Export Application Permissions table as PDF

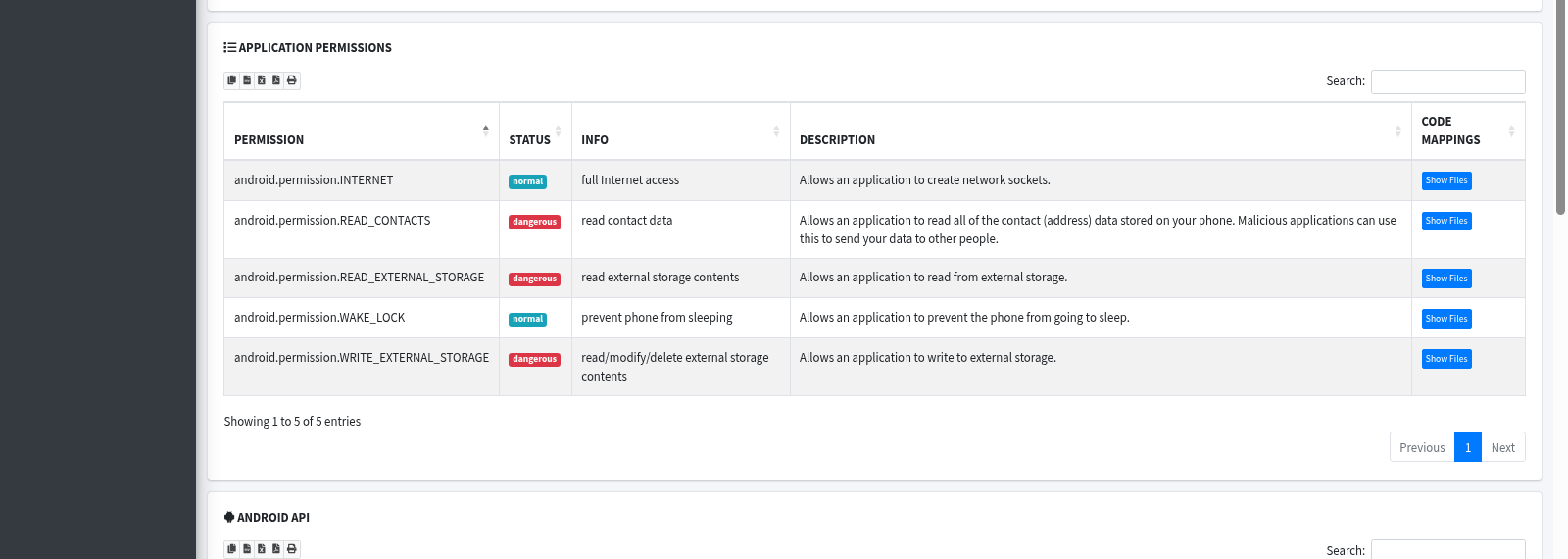276,80
